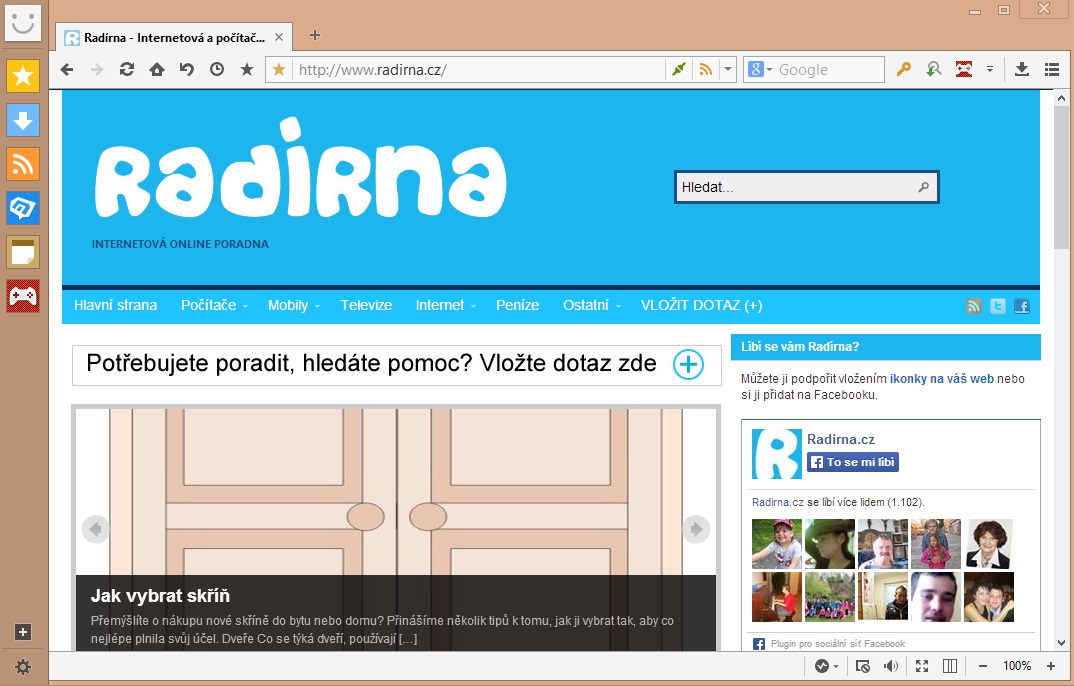Image resolution: width=1074 pixels, height=686 pixels.
Task: Click the RSS feed icon in address bar
Action: point(705,69)
